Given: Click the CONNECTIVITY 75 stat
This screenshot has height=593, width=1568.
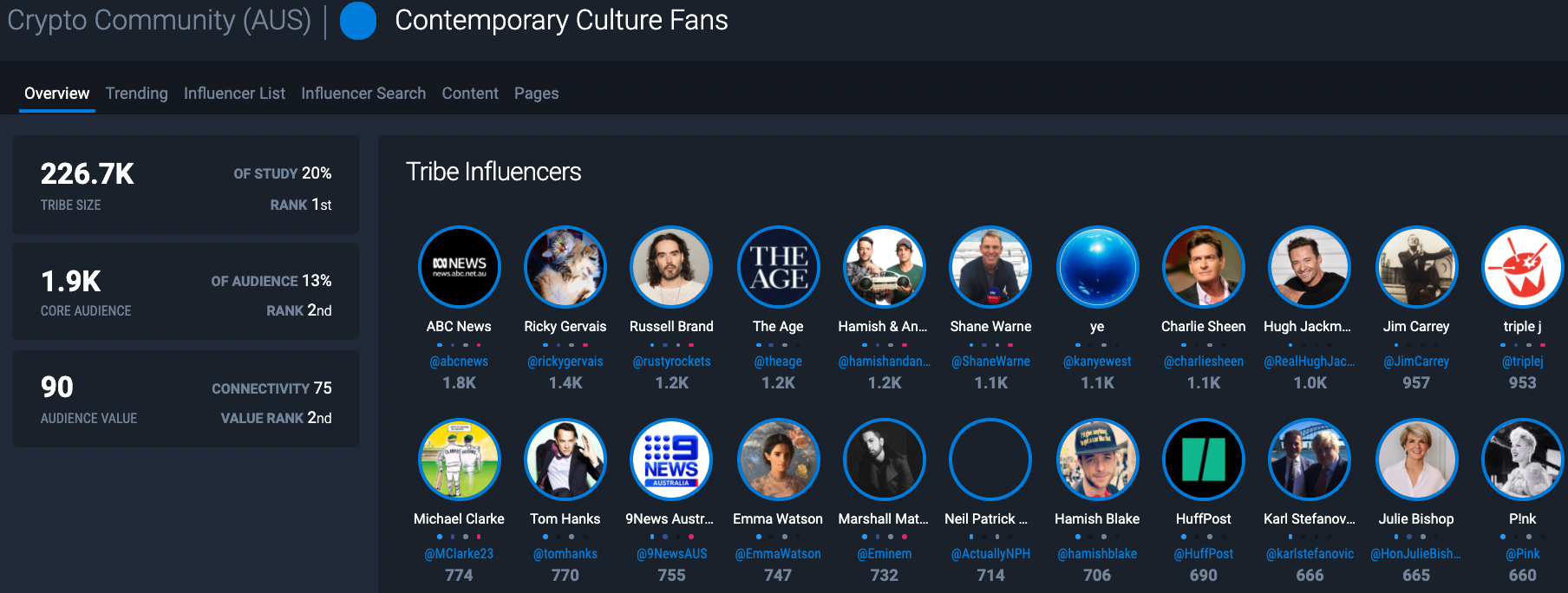Looking at the screenshot, I should tap(271, 388).
